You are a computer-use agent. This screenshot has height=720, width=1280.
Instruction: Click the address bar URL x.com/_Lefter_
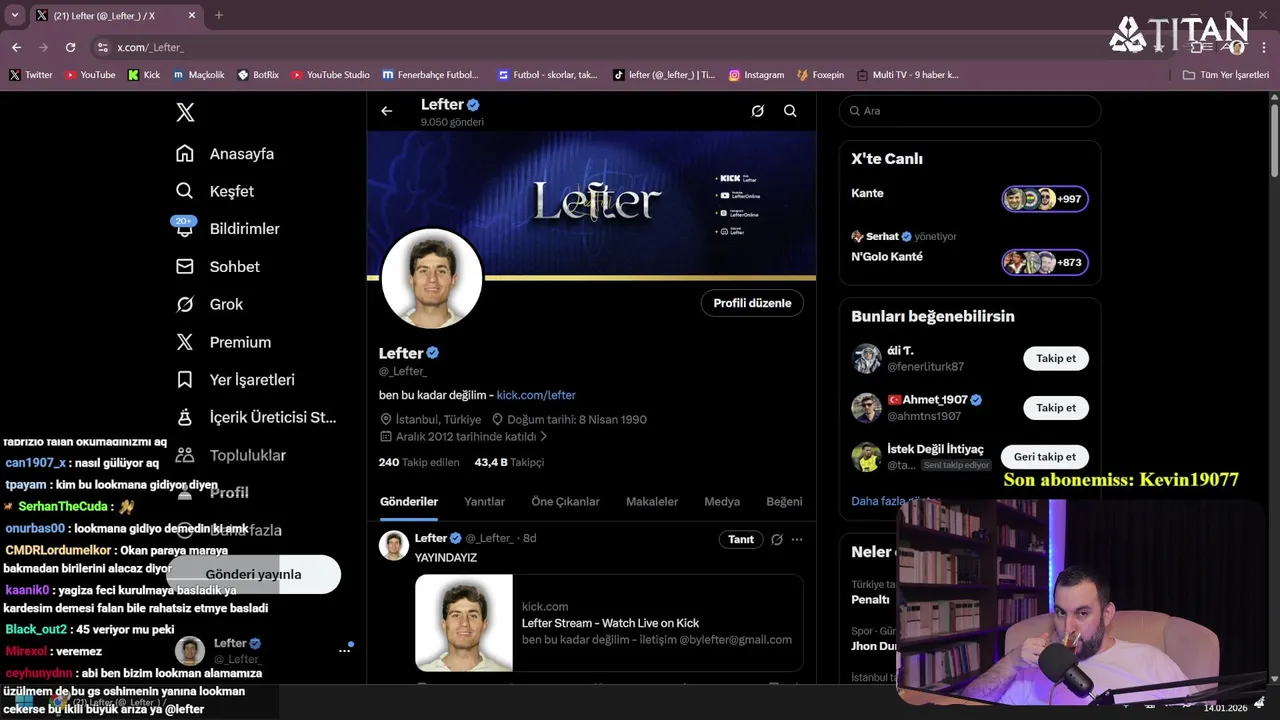click(150, 47)
